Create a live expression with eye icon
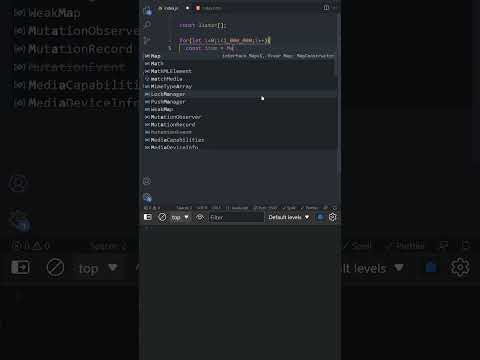 click(200, 217)
